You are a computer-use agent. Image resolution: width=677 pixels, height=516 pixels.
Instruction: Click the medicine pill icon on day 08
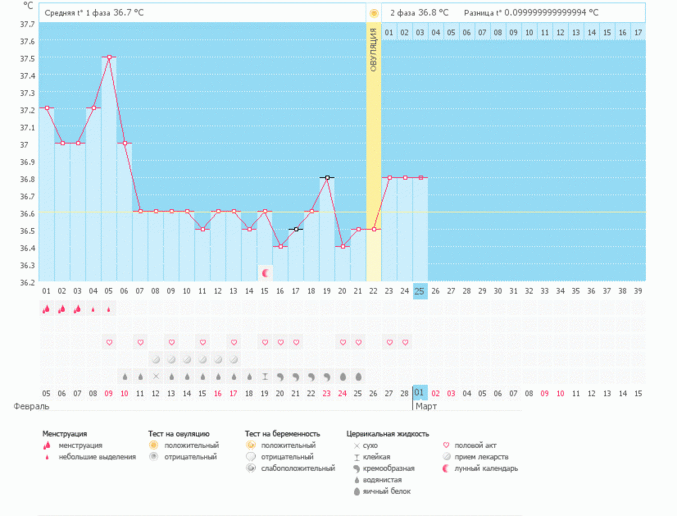pyautogui.click(x=156, y=359)
